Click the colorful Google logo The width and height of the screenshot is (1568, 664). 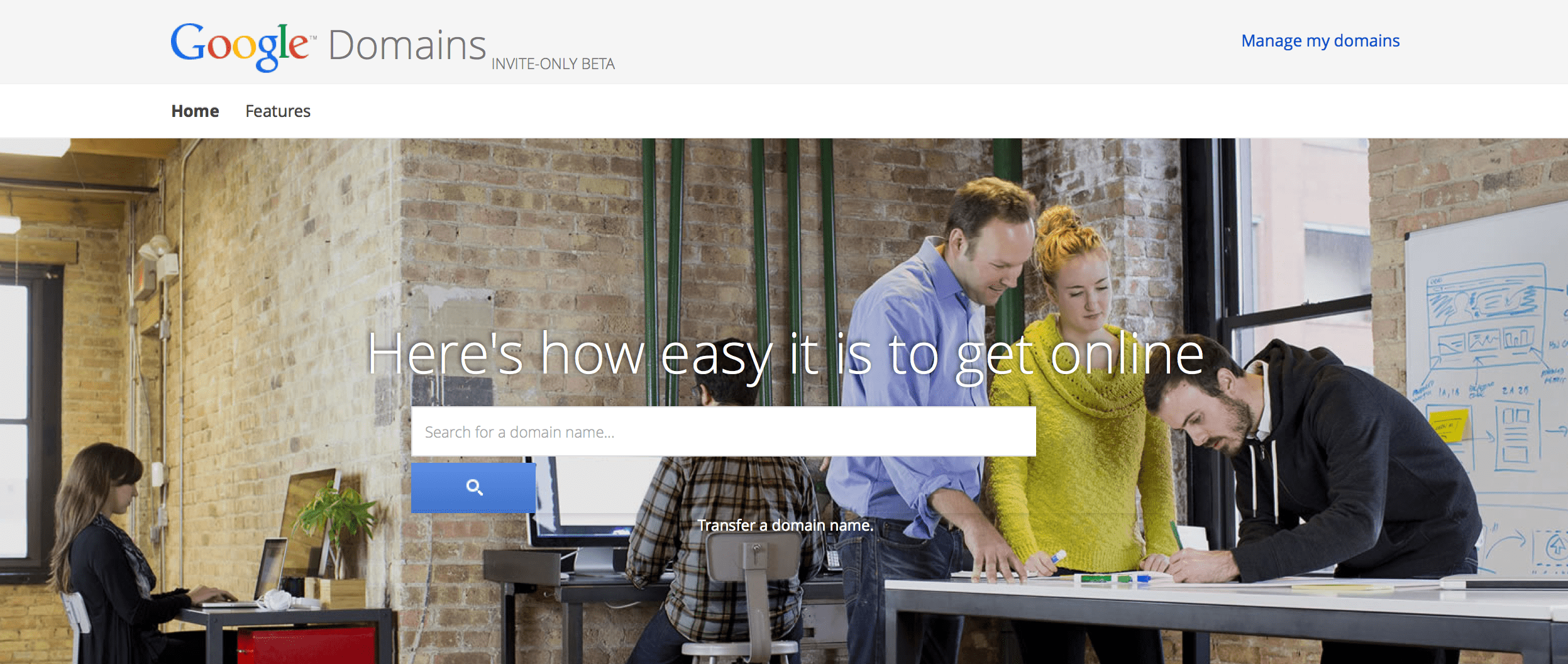pos(241,47)
